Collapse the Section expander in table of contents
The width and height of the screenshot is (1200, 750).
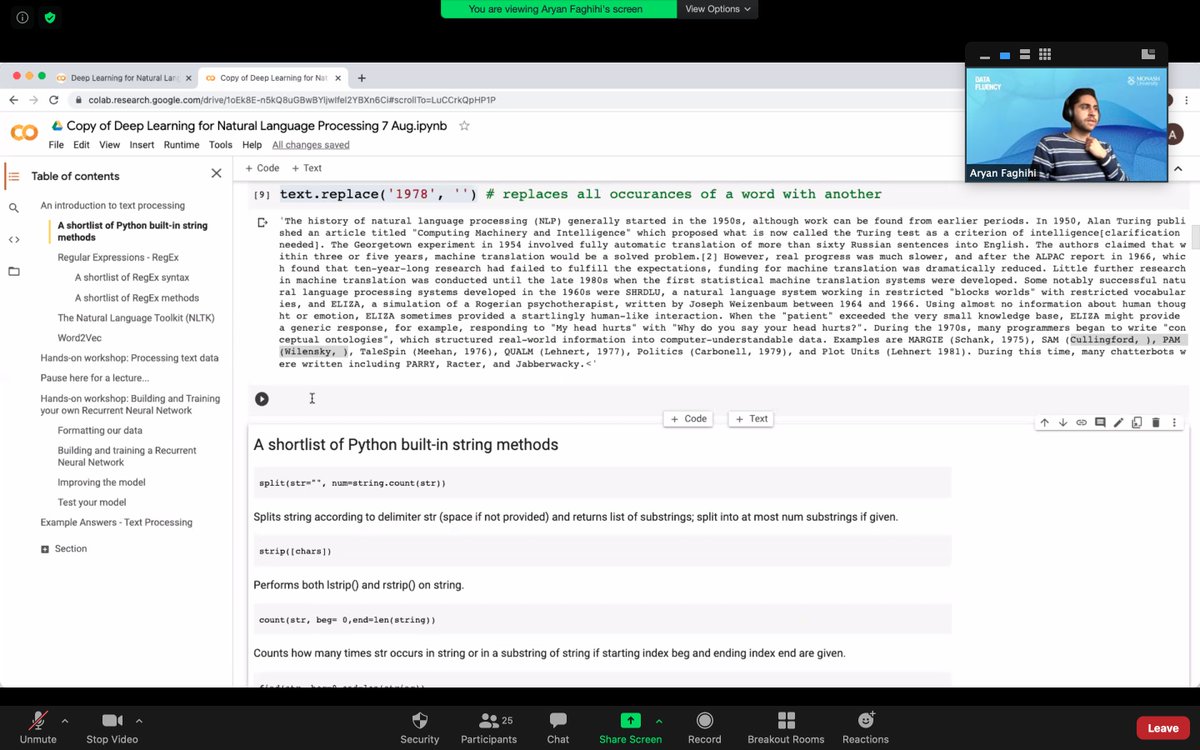[x=45, y=549]
